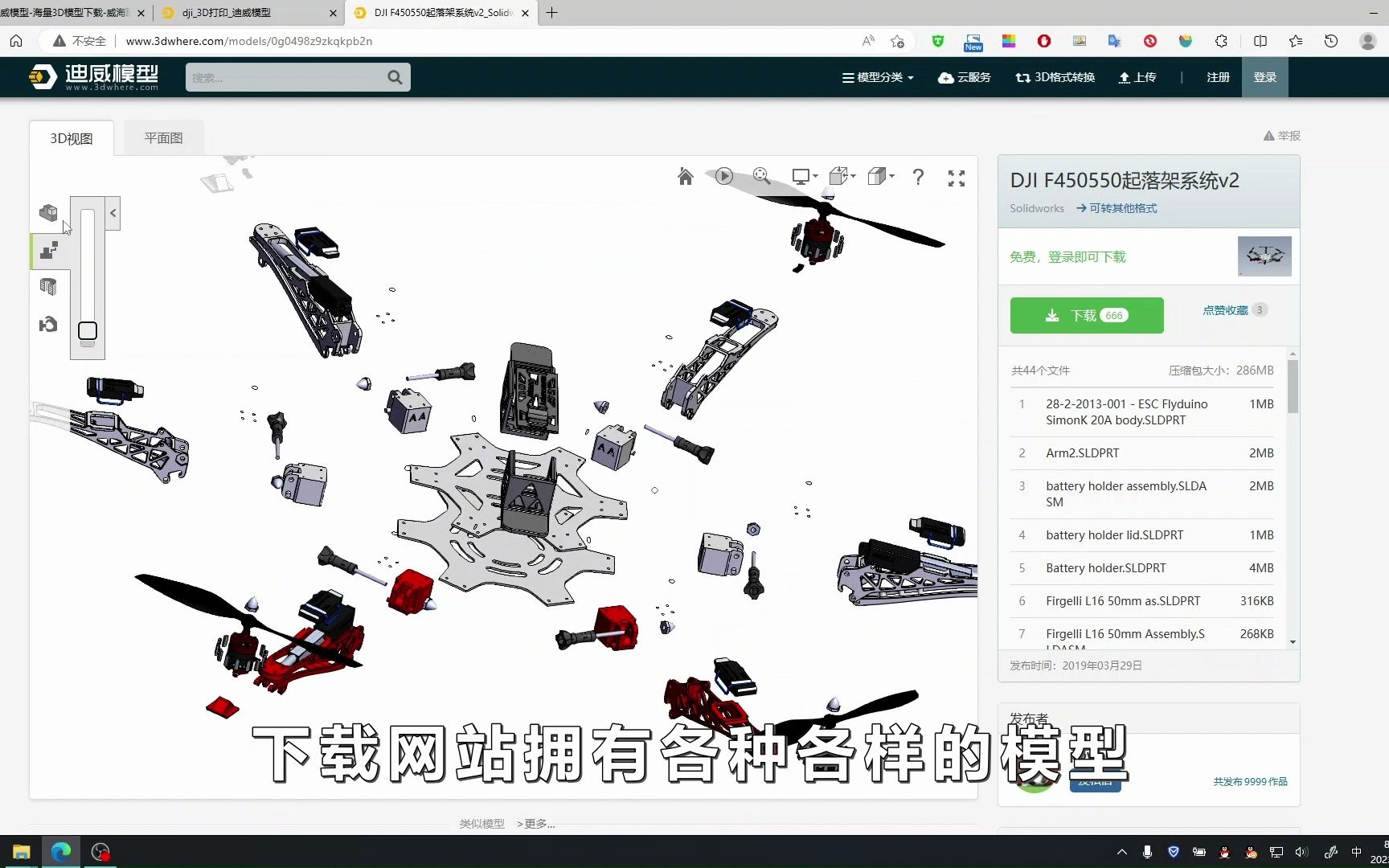Screen dimensions: 1389x868
Task: Open the browser extensions puzzle icon
Action: [1221, 41]
